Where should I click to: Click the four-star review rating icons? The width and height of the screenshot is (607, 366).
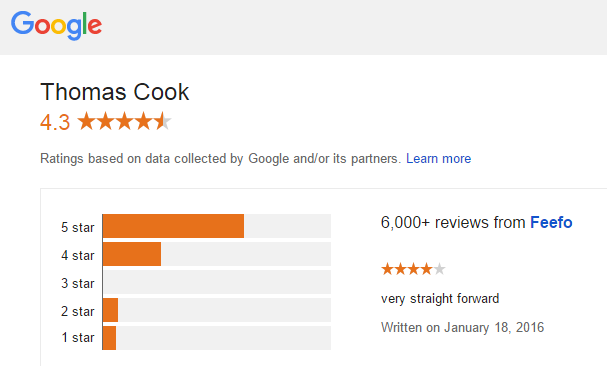(x=413, y=268)
